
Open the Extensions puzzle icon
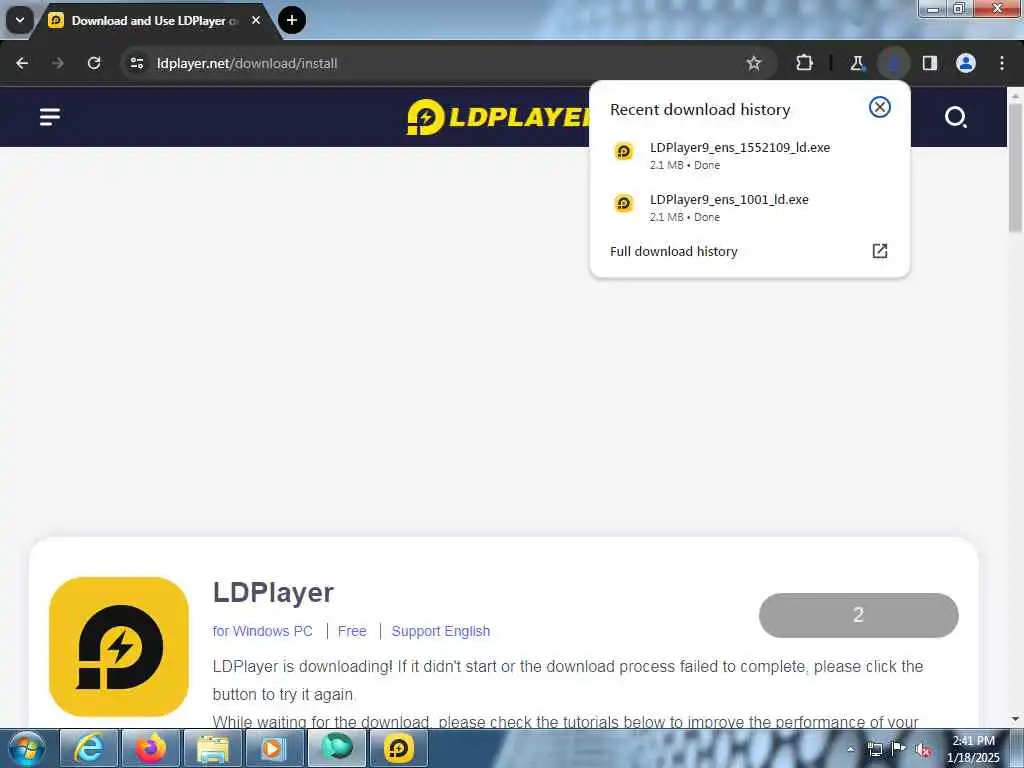[805, 63]
